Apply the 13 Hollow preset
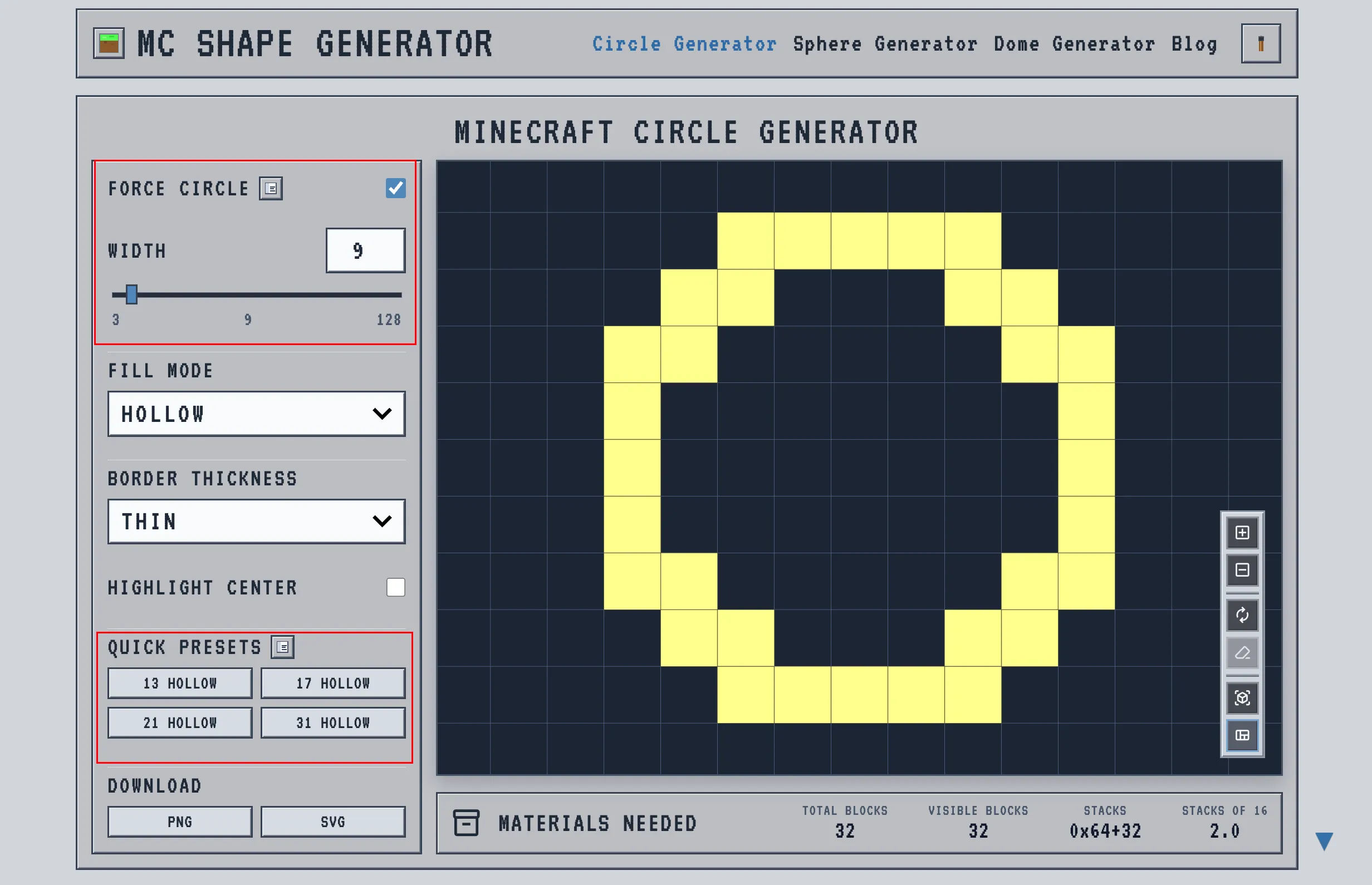The height and width of the screenshot is (885, 1372). [180, 684]
